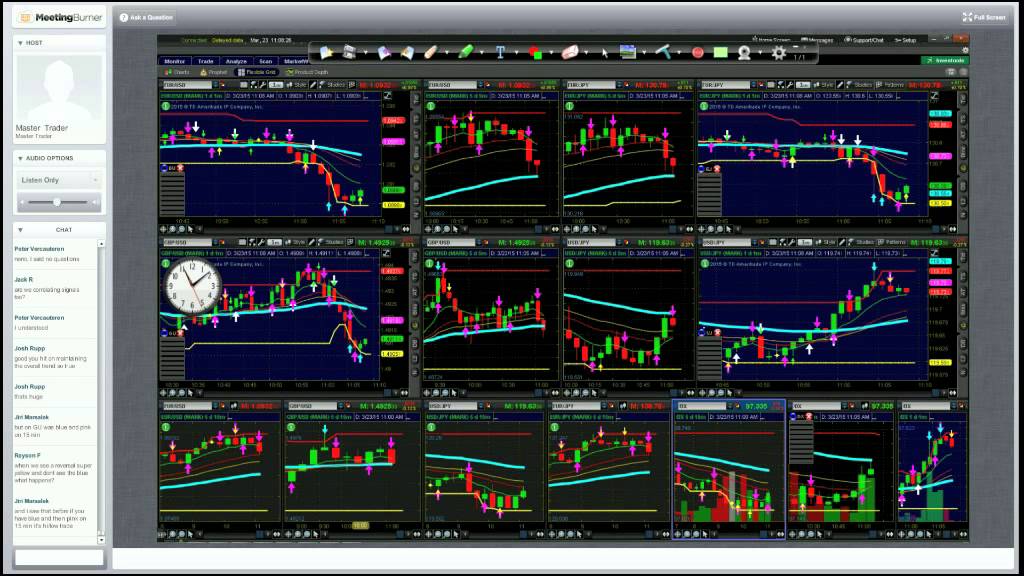1024x576 pixels.
Task: Click the chat message input field
Action: [59, 558]
